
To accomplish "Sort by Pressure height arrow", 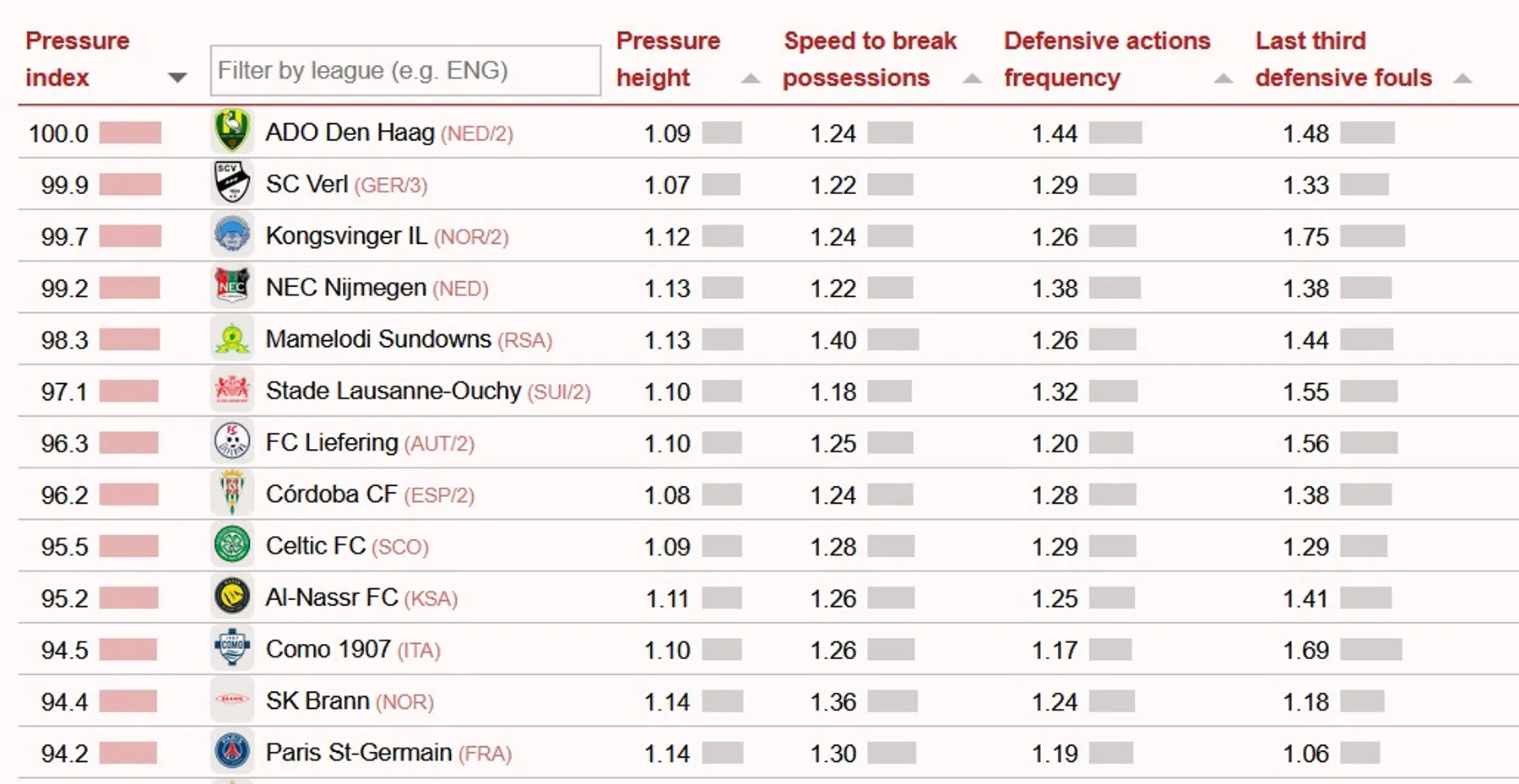I will [x=750, y=78].
